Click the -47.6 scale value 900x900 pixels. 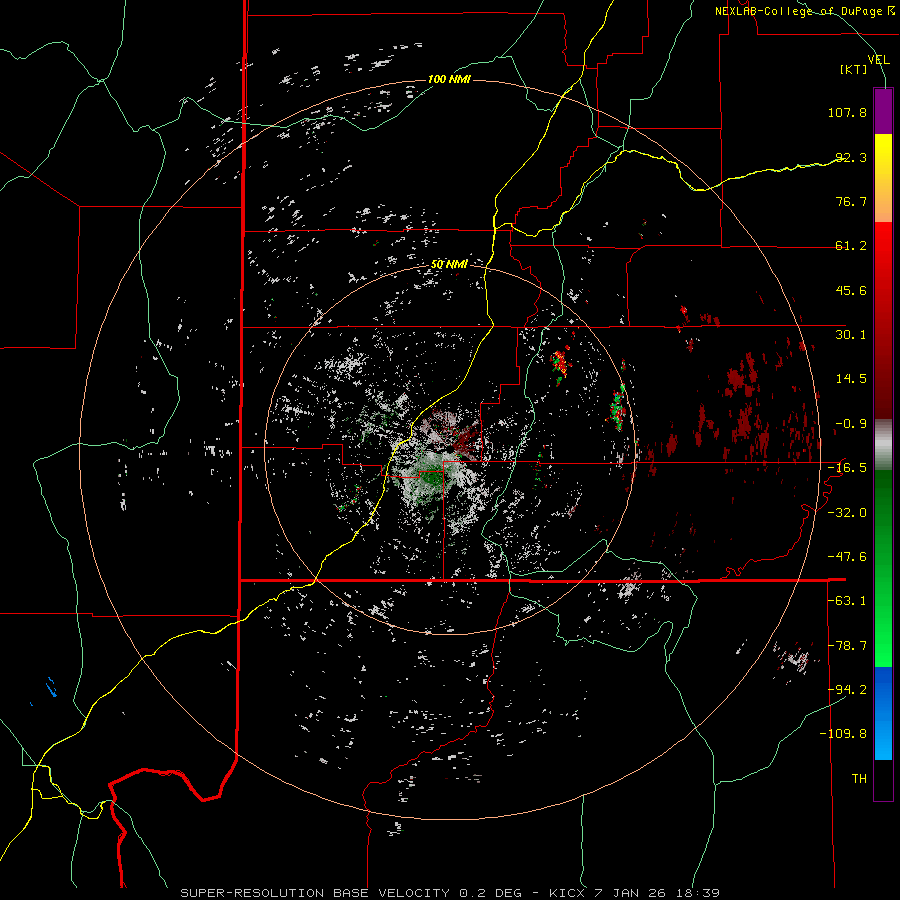click(x=847, y=557)
